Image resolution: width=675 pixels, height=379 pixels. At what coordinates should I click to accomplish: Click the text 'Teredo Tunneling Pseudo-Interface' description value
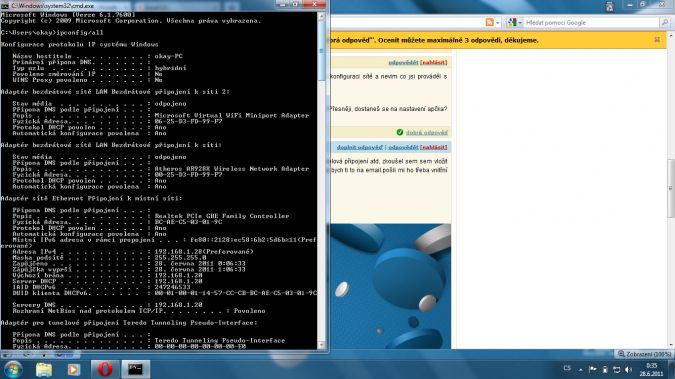pyautogui.click(x=220, y=340)
